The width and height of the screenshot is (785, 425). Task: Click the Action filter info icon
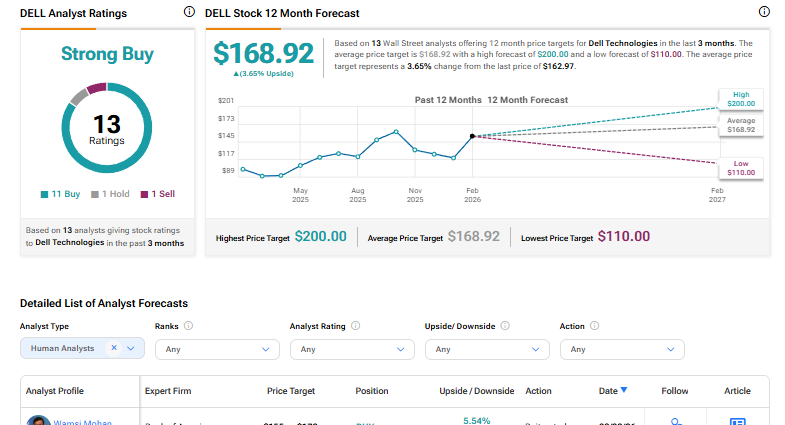594,326
